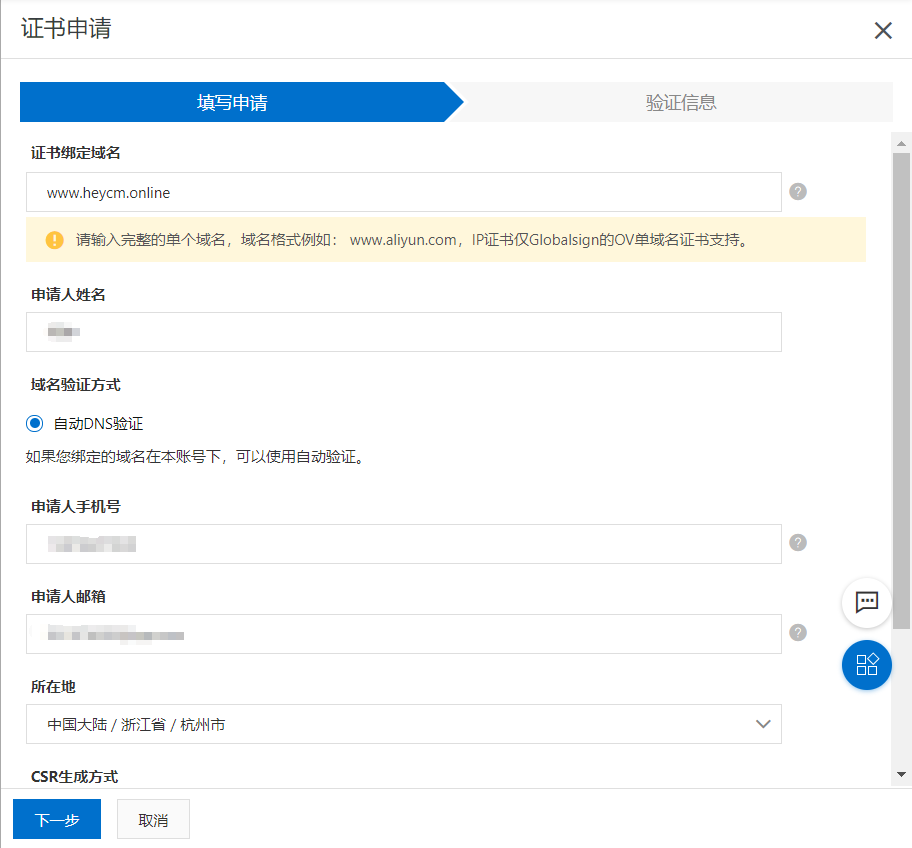
Task: Close the 证书申请 dialog
Action: click(883, 30)
